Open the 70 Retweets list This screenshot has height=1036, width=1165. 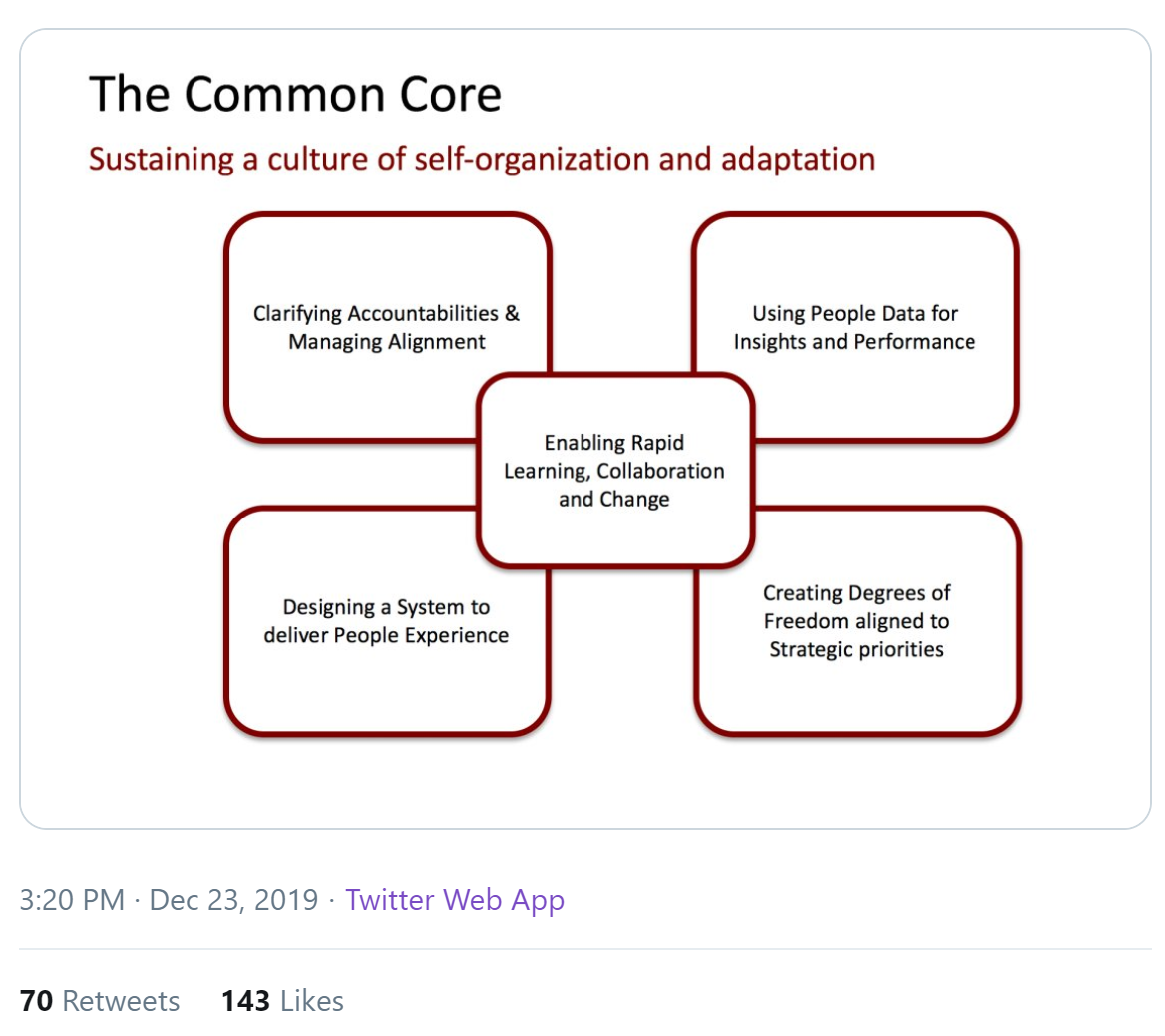tap(100, 1000)
